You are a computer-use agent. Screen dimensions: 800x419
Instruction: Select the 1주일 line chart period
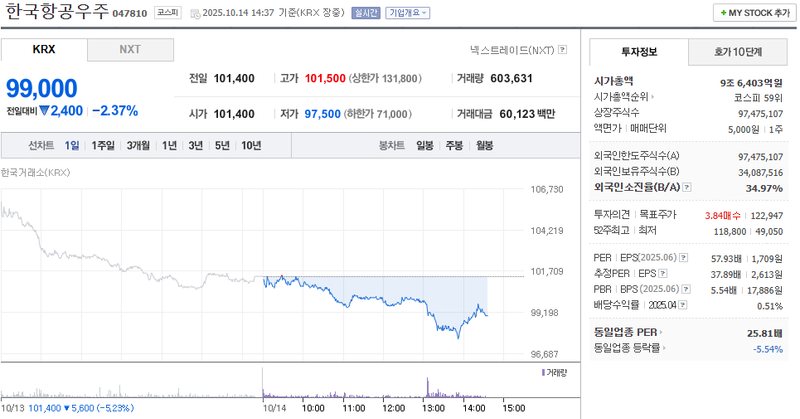coord(103,145)
